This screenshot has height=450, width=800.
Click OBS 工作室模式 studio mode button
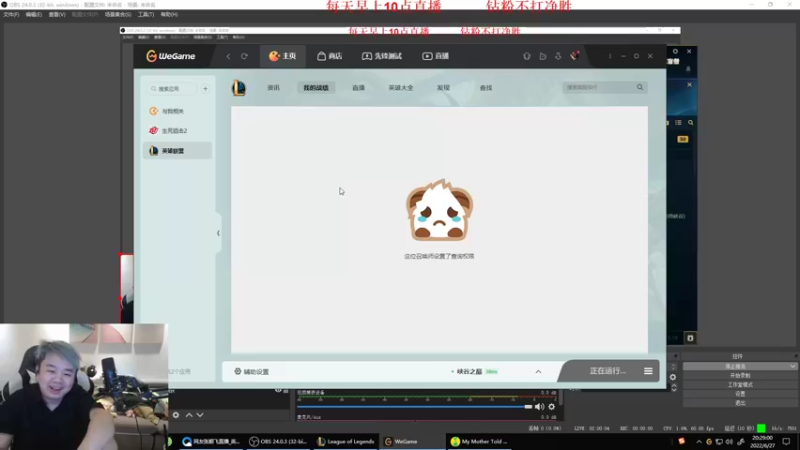[740, 385]
